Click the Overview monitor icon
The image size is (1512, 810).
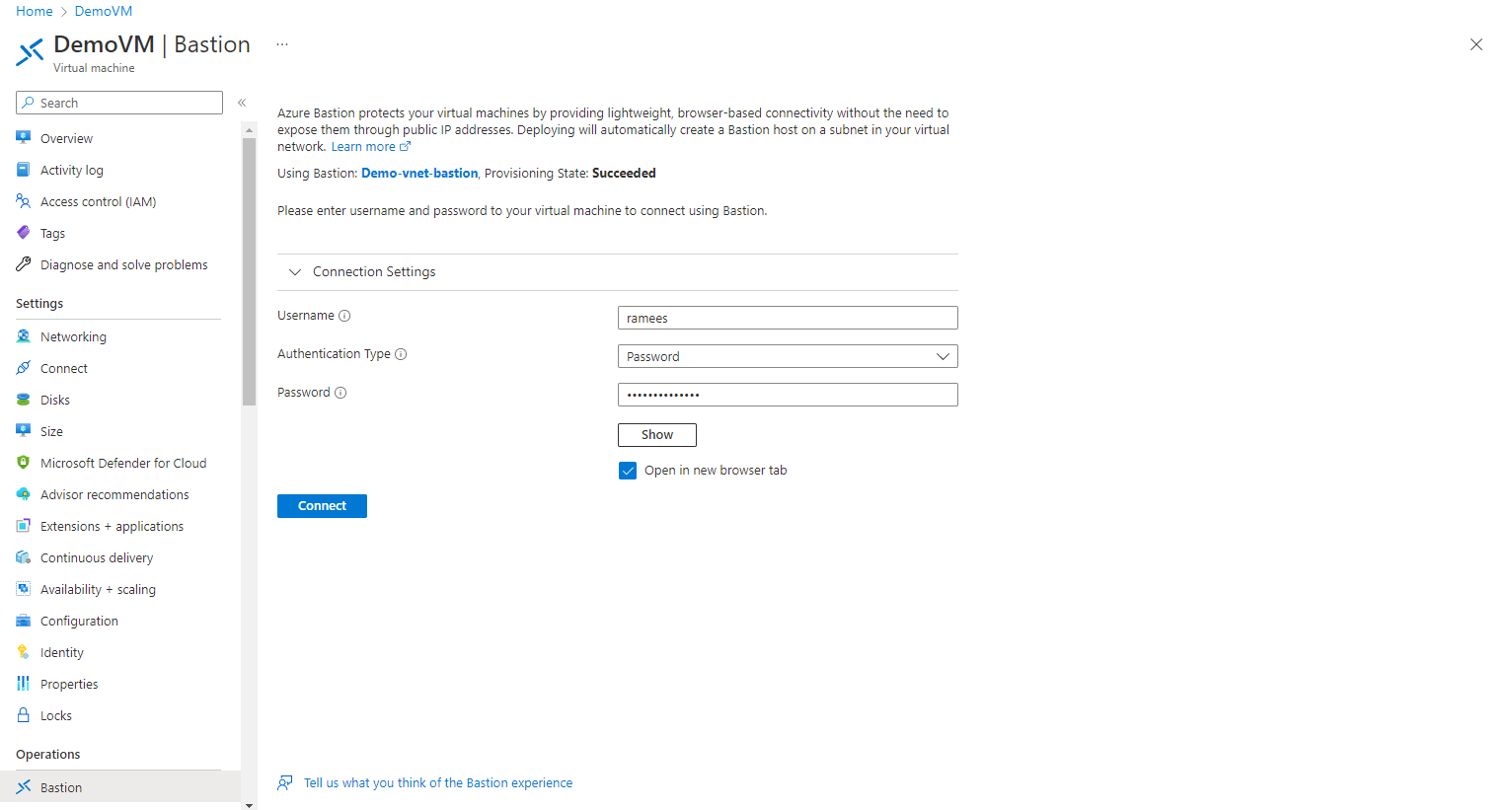coord(24,138)
